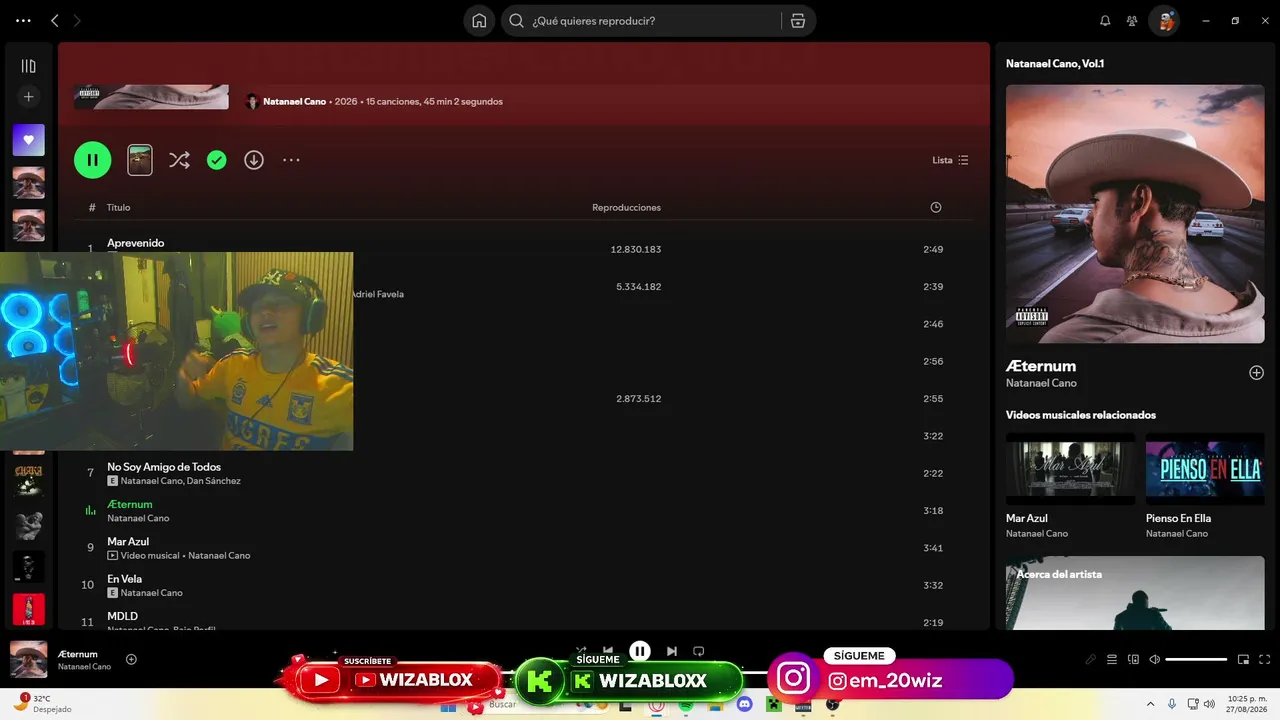Expand Your Library sidebar

tap(28, 66)
